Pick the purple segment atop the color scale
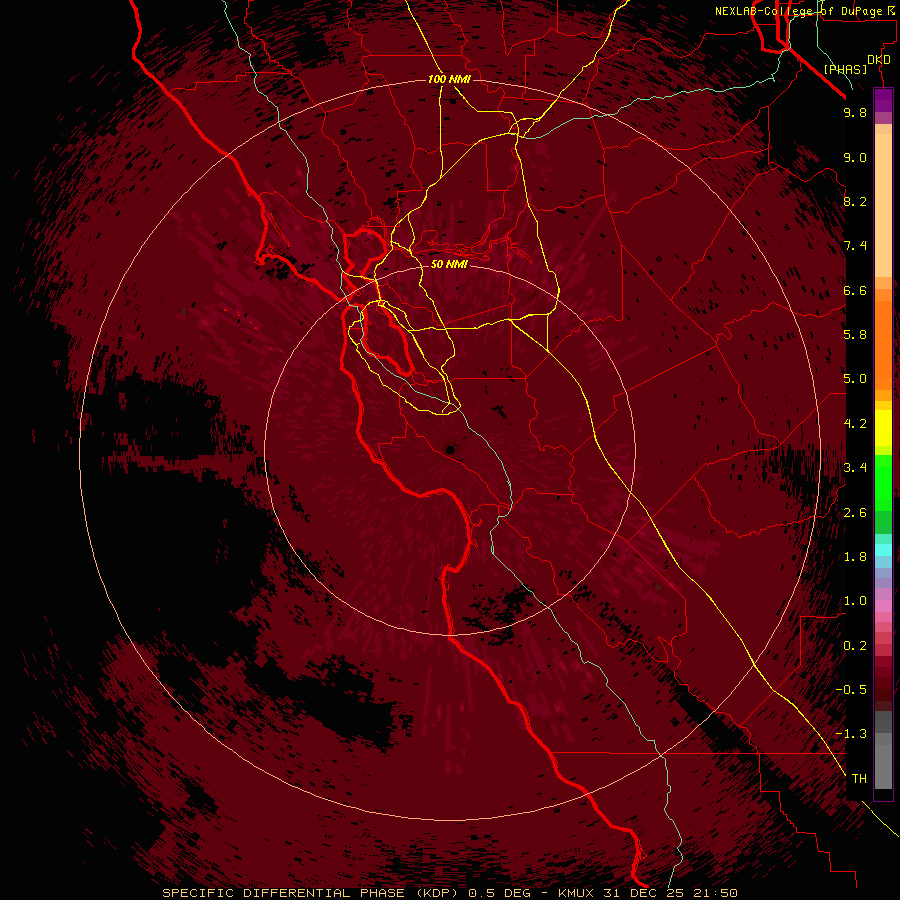The image size is (900, 900). tap(883, 100)
